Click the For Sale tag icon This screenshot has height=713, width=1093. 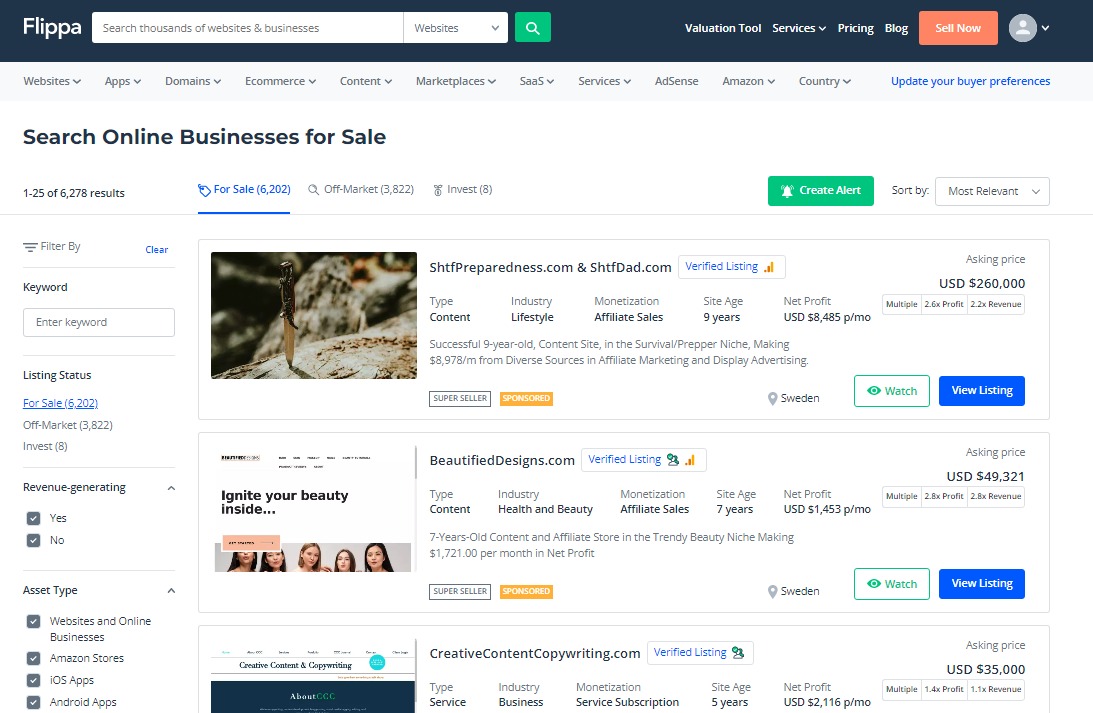pyautogui.click(x=204, y=190)
